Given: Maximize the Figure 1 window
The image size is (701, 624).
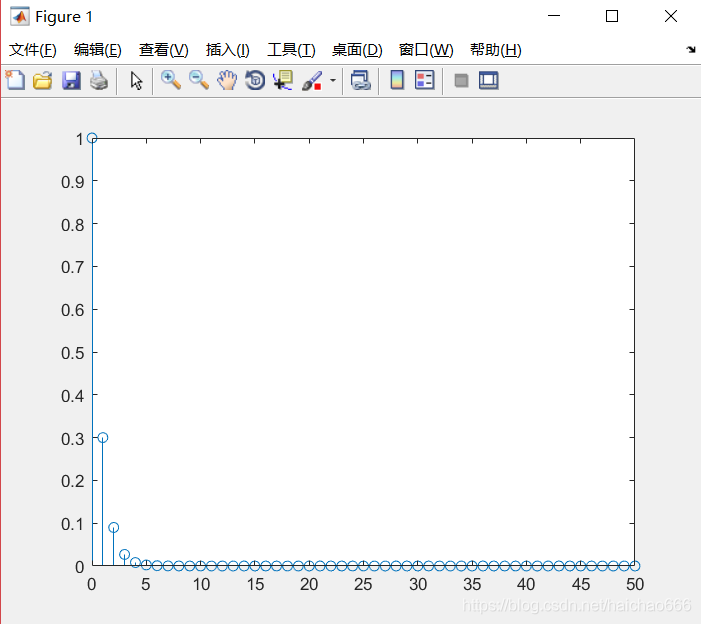Looking at the screenshot, I should 612,16.
